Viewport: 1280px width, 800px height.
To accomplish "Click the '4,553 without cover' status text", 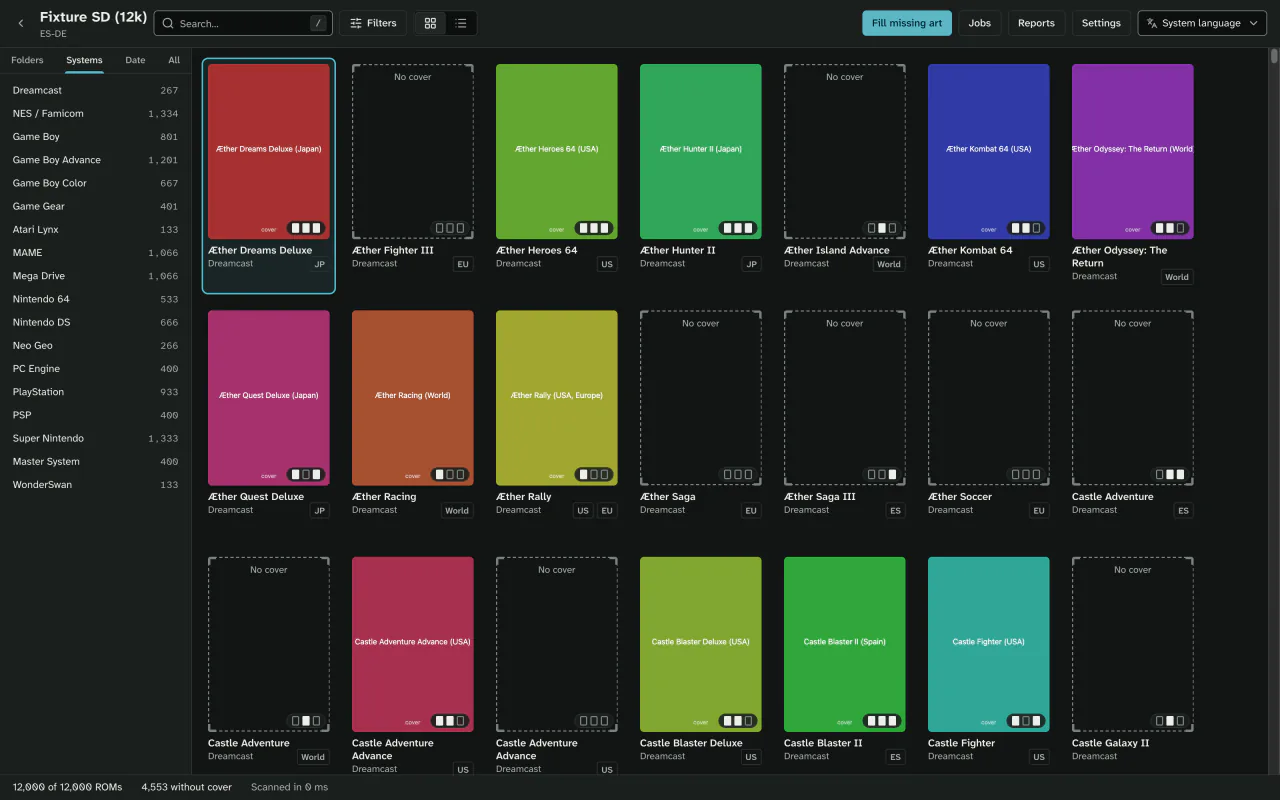I will 187,787.
